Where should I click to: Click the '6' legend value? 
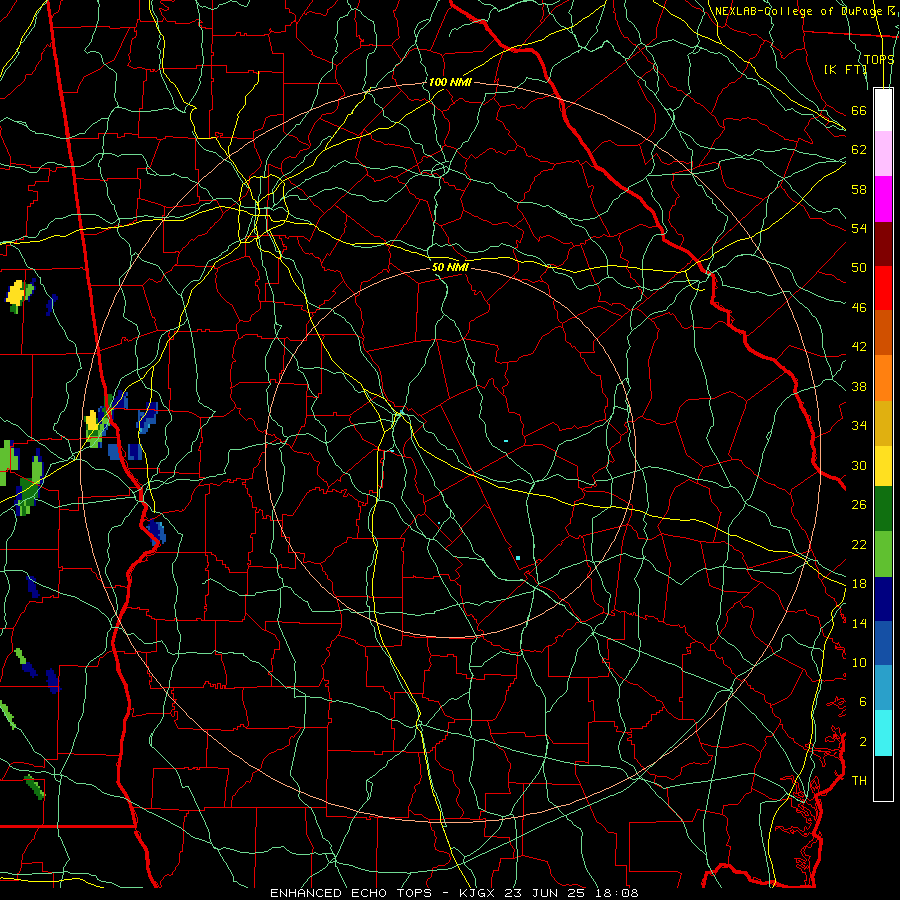pos(863,701)
